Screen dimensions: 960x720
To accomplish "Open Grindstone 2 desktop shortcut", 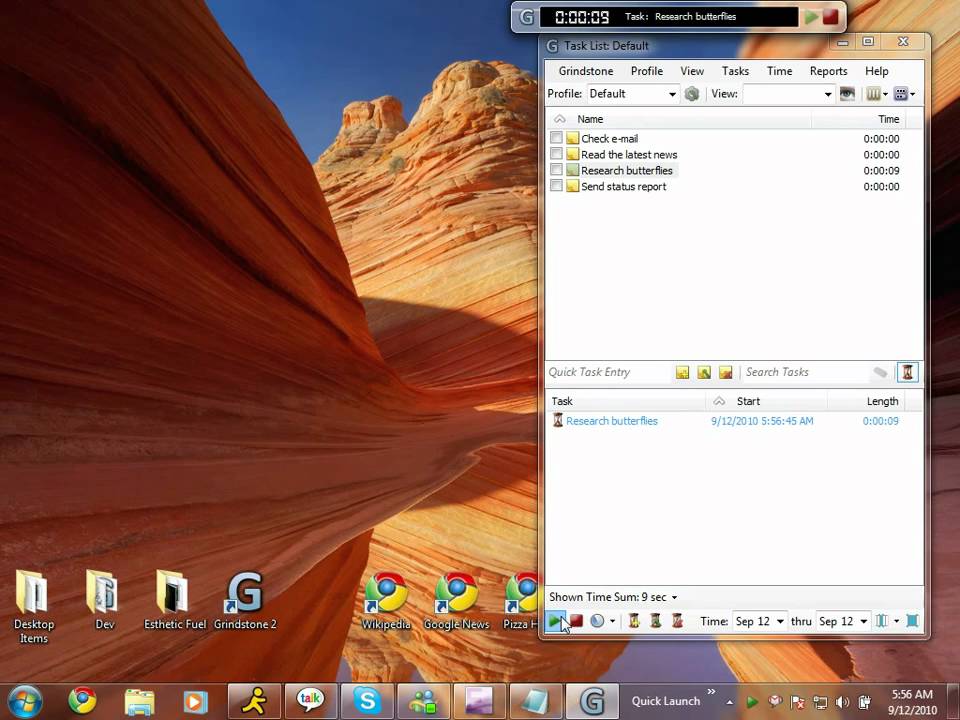I will 245,601.
